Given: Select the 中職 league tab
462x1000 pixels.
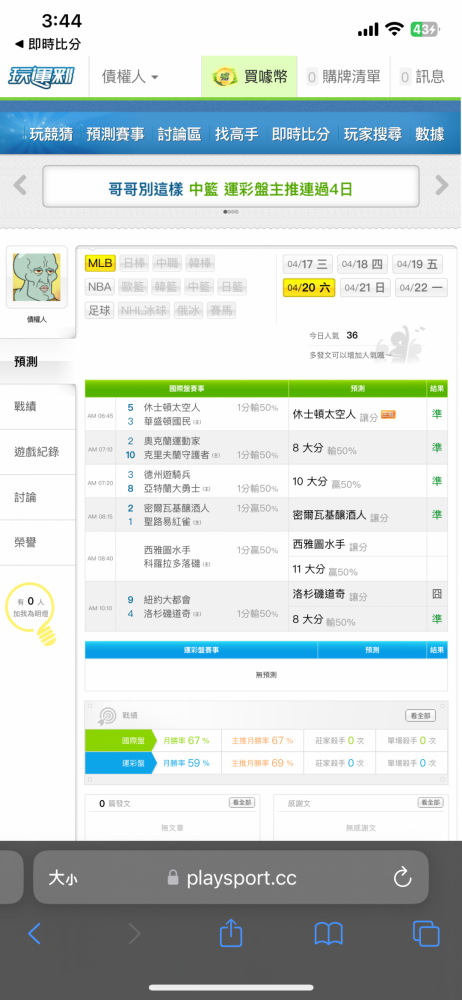Looking at the screenshot, I should 167,263.
